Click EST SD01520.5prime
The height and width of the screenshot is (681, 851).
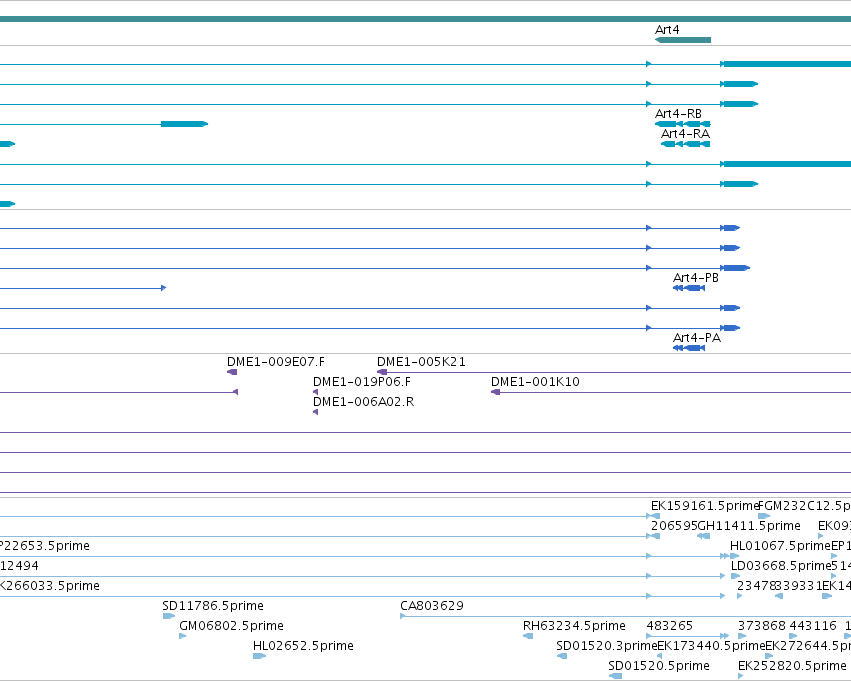(615, 676)
